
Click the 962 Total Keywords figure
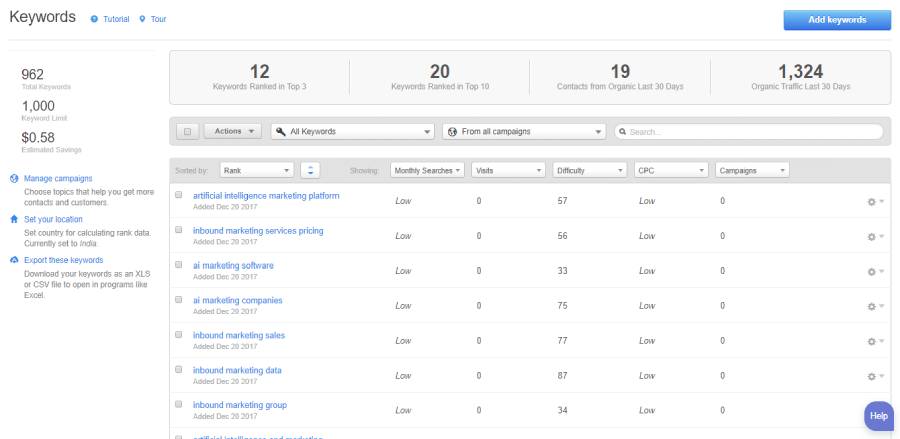tap(32, 75)
